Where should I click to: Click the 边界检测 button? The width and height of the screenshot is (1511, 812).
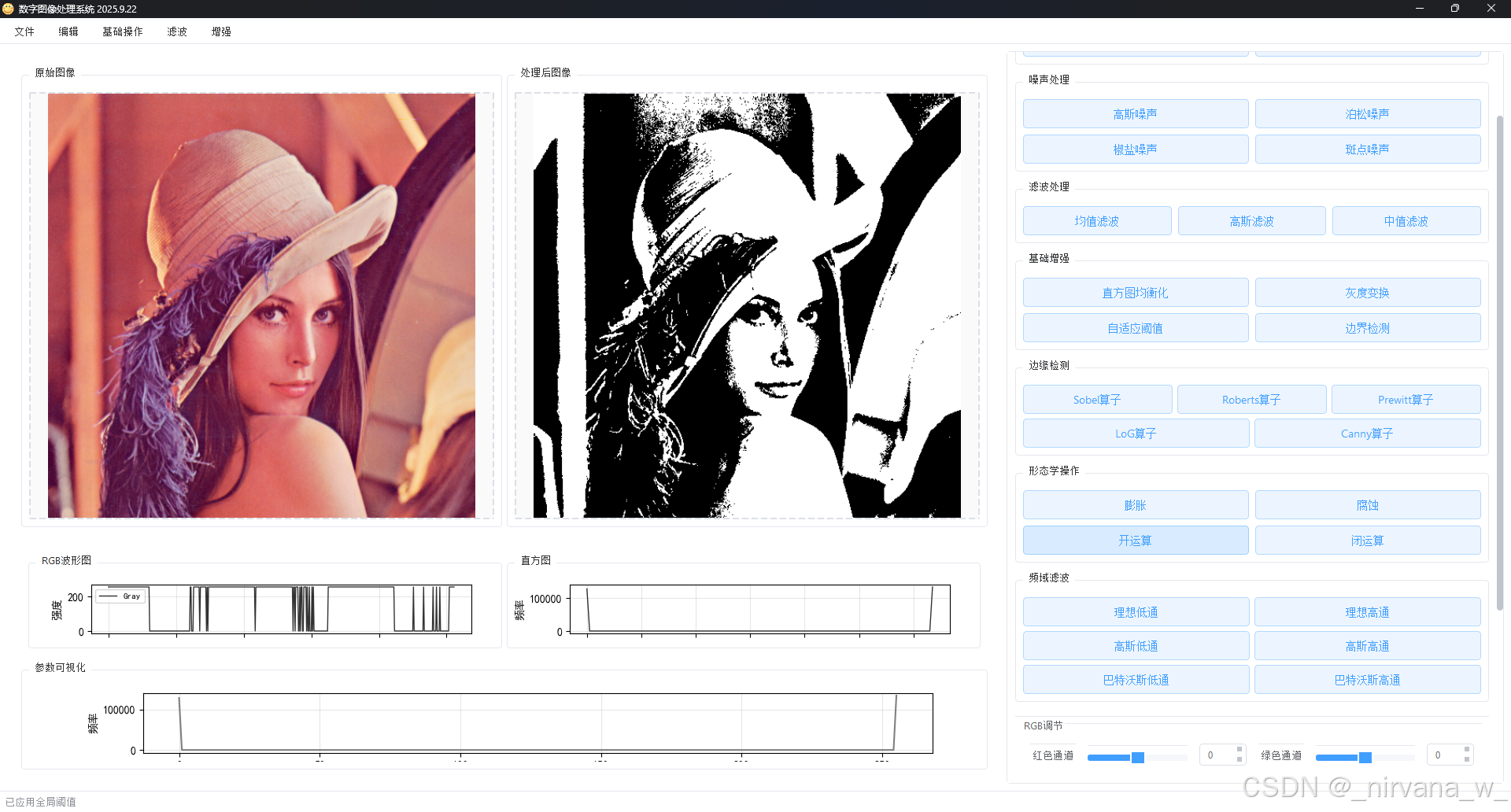(1367, 328)
